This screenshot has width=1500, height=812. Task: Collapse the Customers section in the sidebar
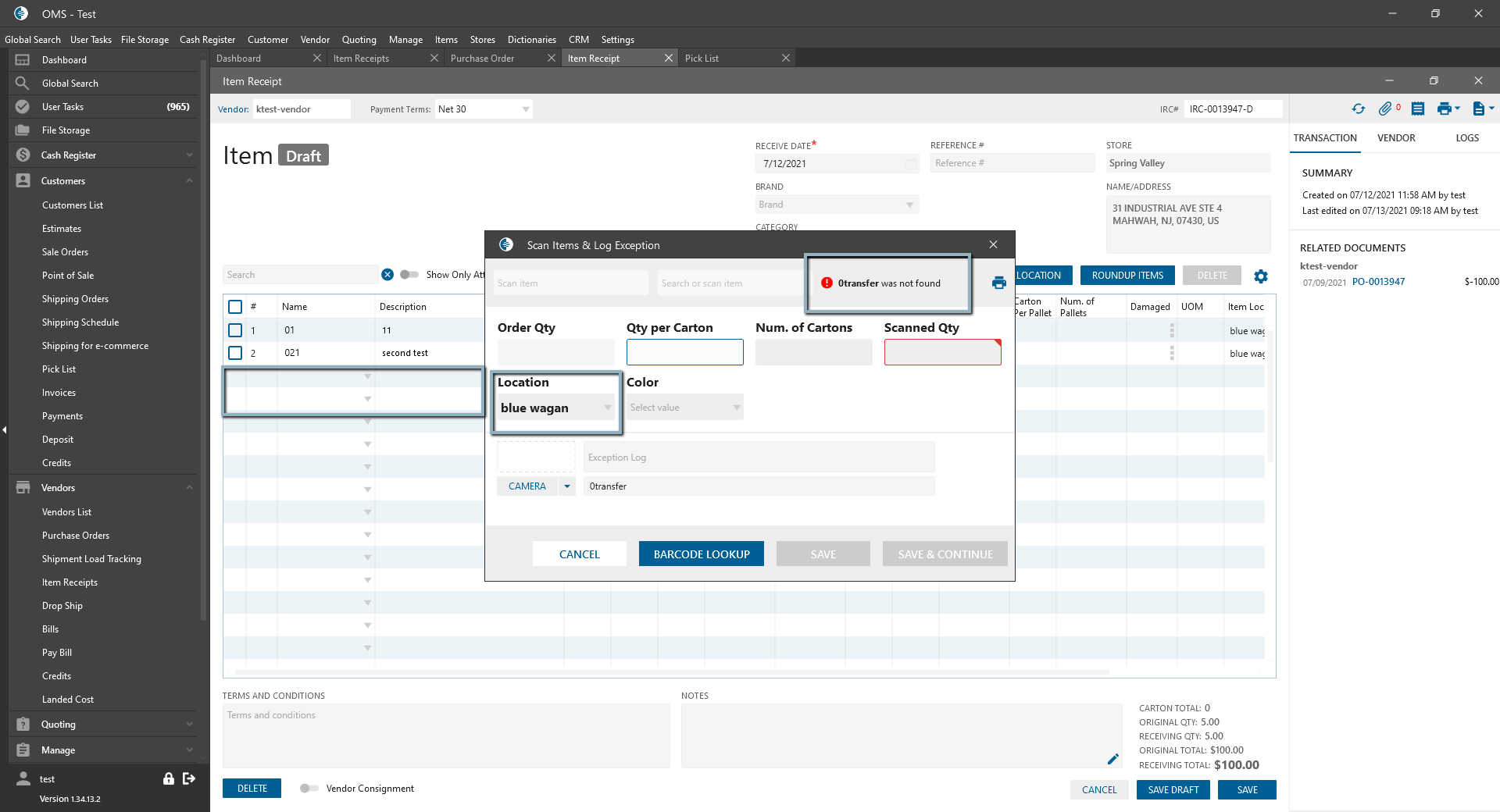pyautogui.click(x=190, y=181)
